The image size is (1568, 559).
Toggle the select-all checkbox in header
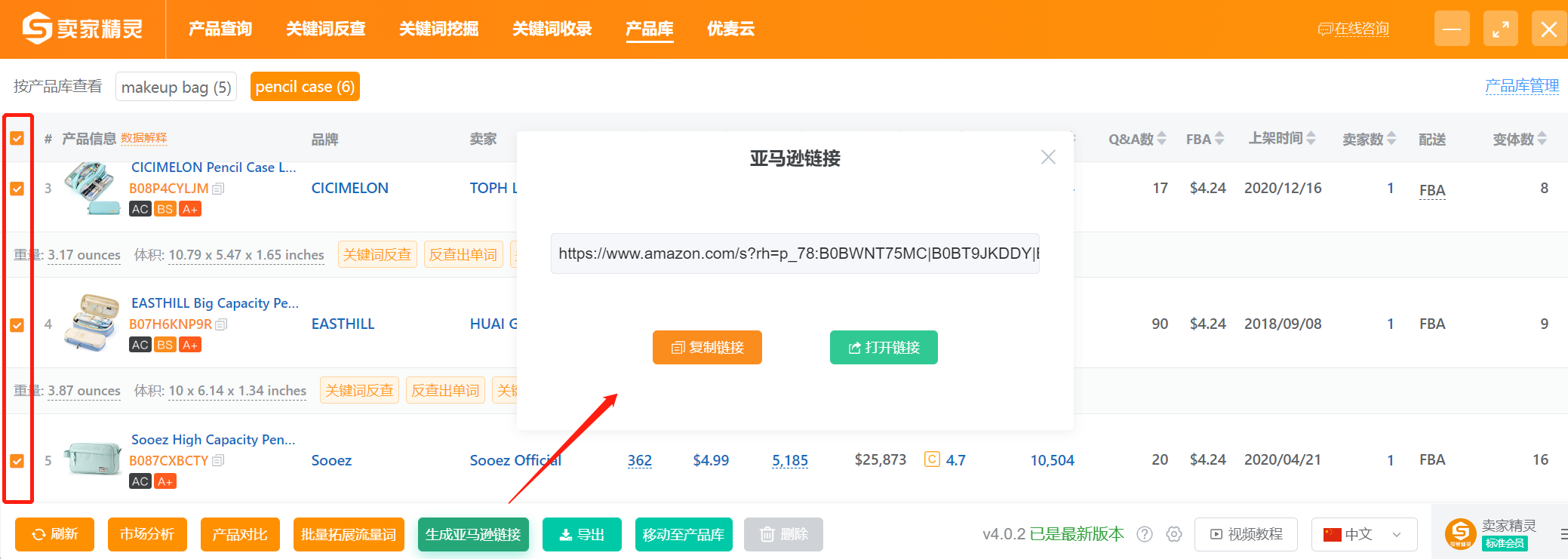coord(17,138)
